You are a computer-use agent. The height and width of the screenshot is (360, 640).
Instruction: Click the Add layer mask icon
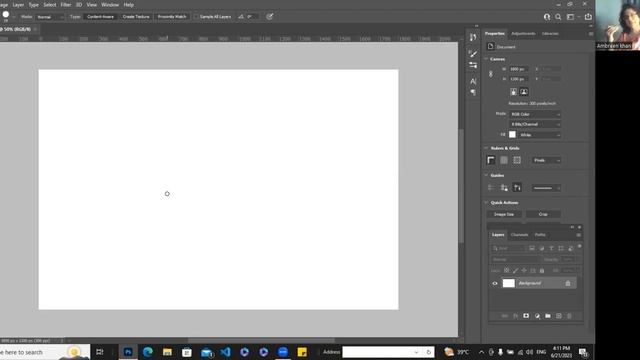click(x=526, y=316)
